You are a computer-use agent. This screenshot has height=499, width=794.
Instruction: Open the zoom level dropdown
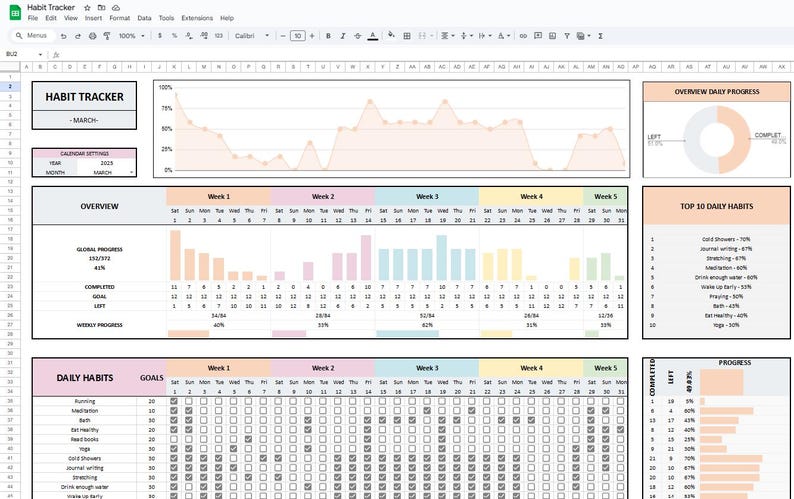(132, 36)
